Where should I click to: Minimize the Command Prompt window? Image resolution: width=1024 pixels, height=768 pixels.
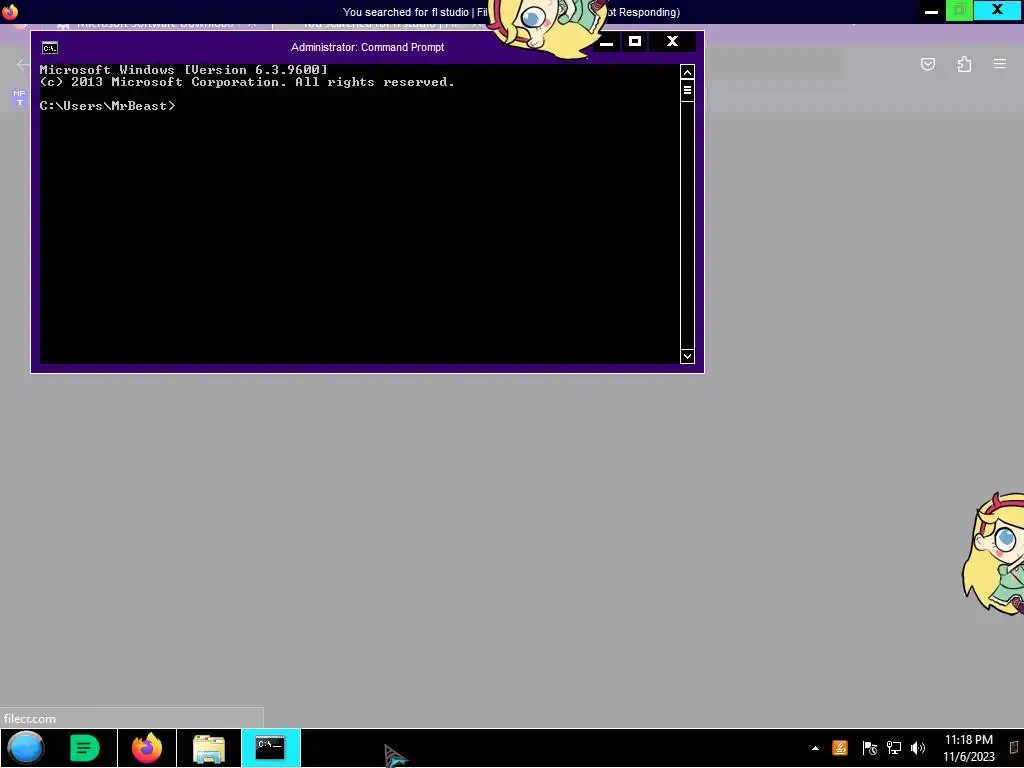(x=606, y=42)
